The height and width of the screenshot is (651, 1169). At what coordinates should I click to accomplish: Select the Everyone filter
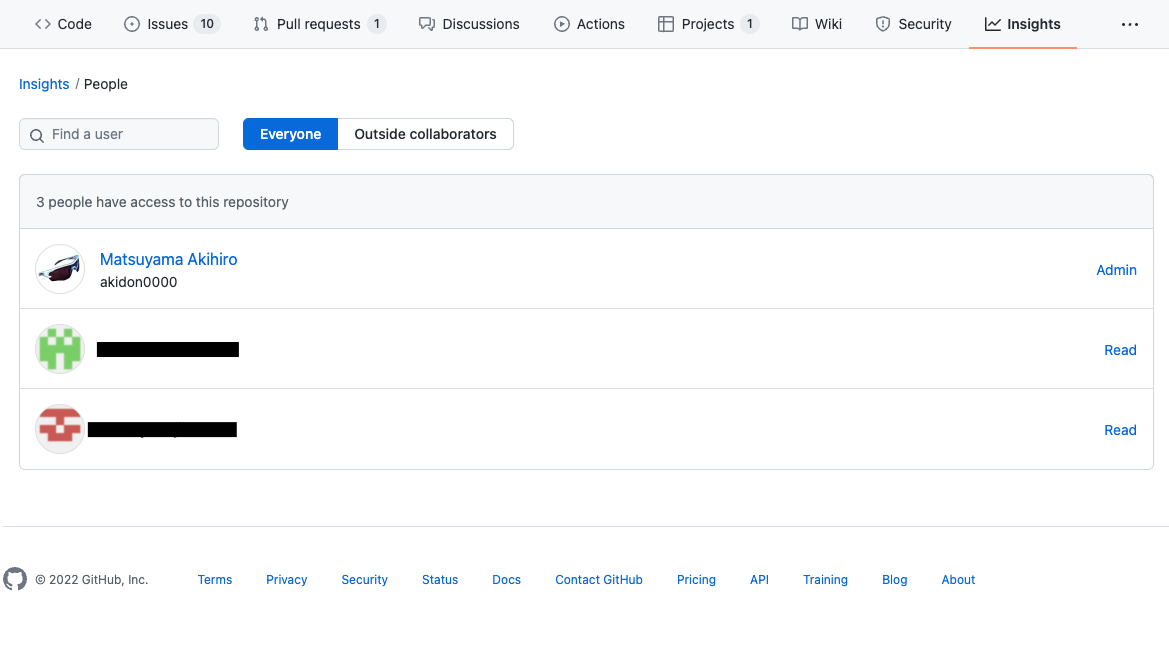pos(290,134)
